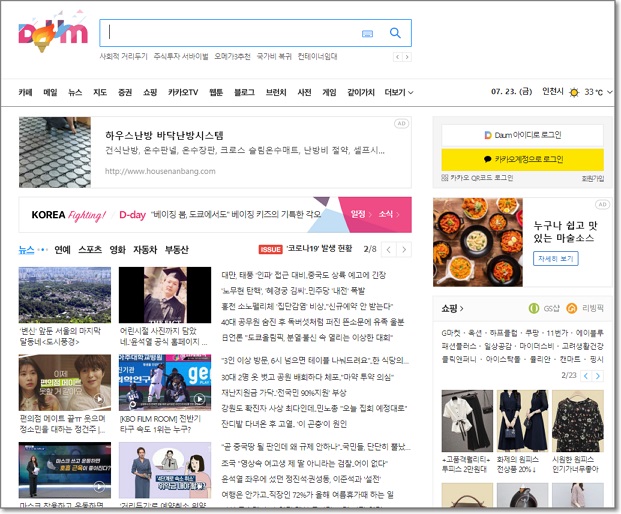The image size is (621, 514).
Task: Open the 같이가치 menu item
Action: click(x=361, y=92)
